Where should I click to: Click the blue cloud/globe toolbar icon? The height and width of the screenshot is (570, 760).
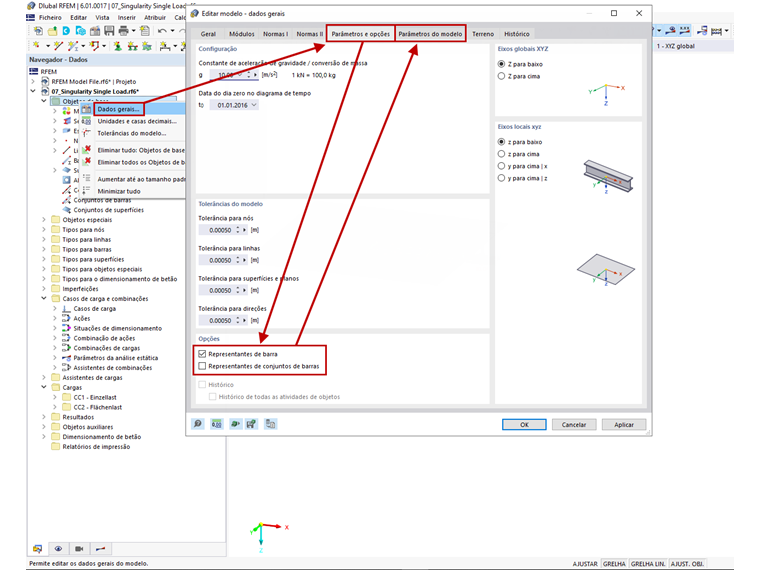coord(80,31)
